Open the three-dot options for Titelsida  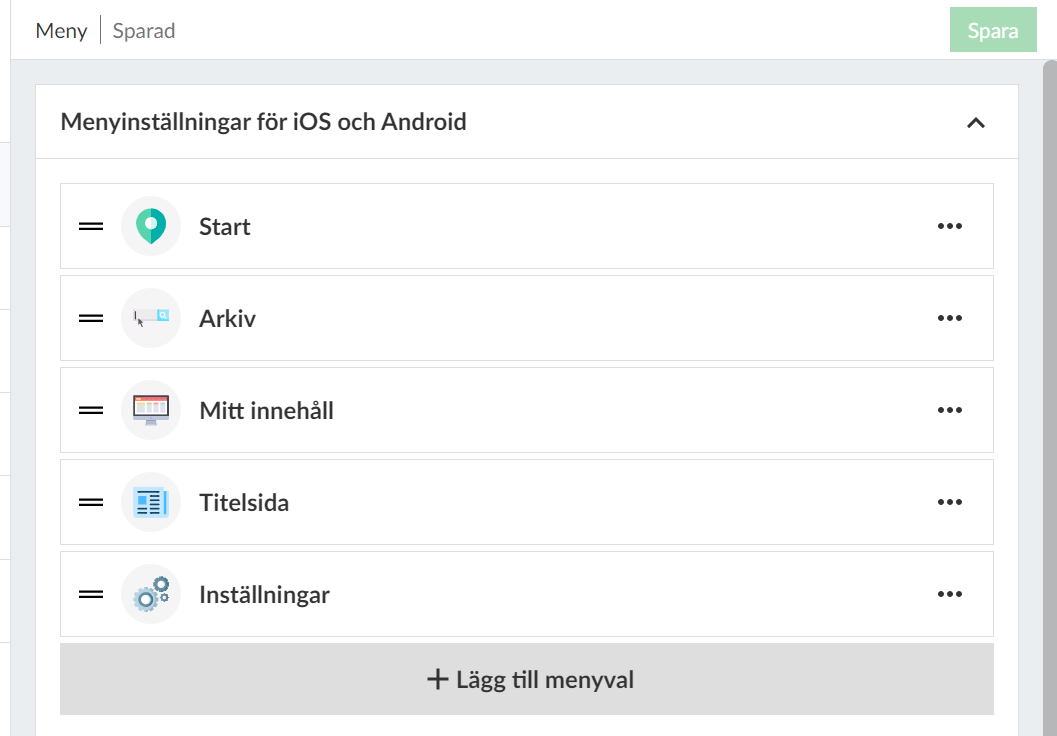(949, 502)
